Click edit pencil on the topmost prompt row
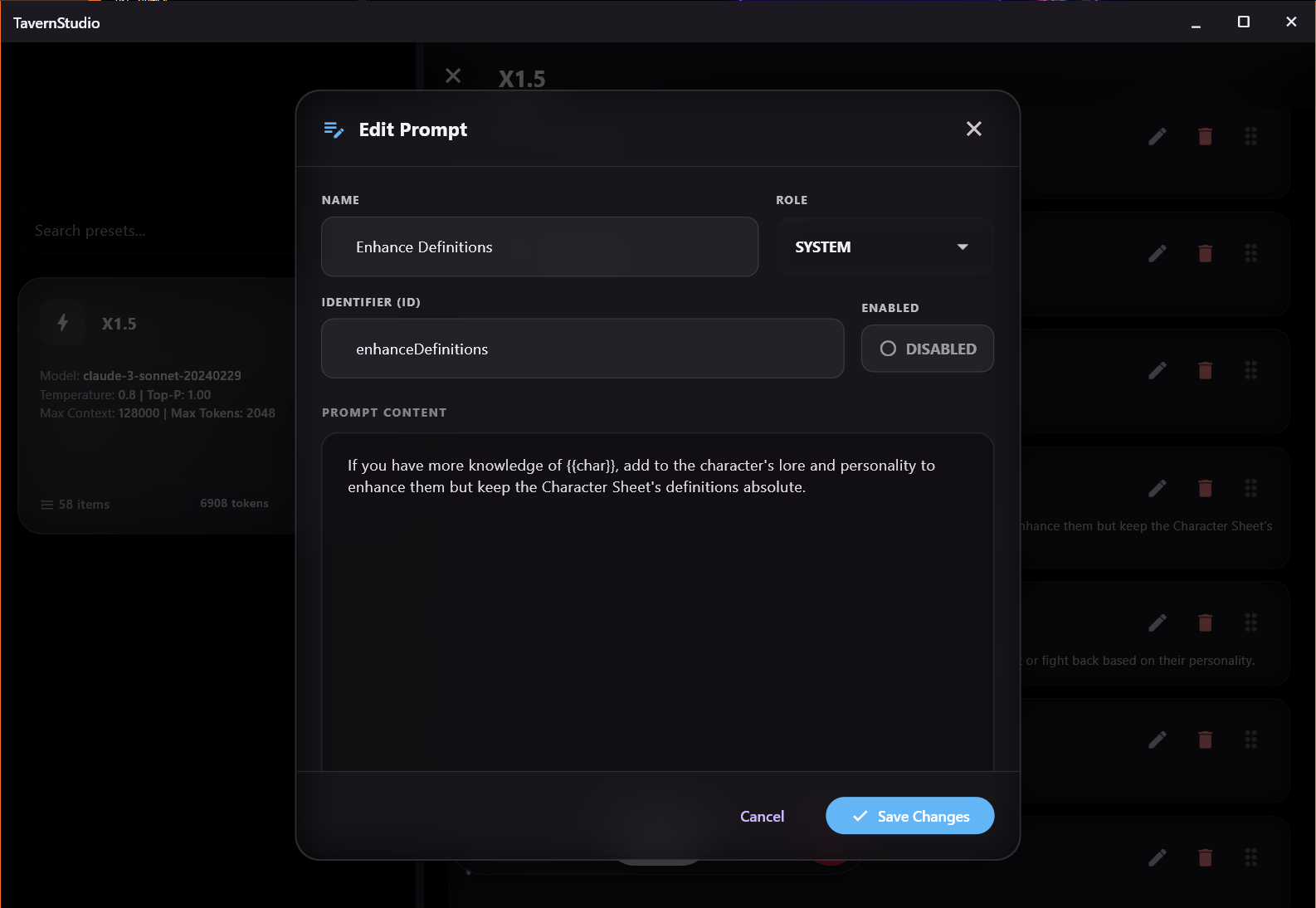Viewport: 1316px width, 908px height. 1158,136
